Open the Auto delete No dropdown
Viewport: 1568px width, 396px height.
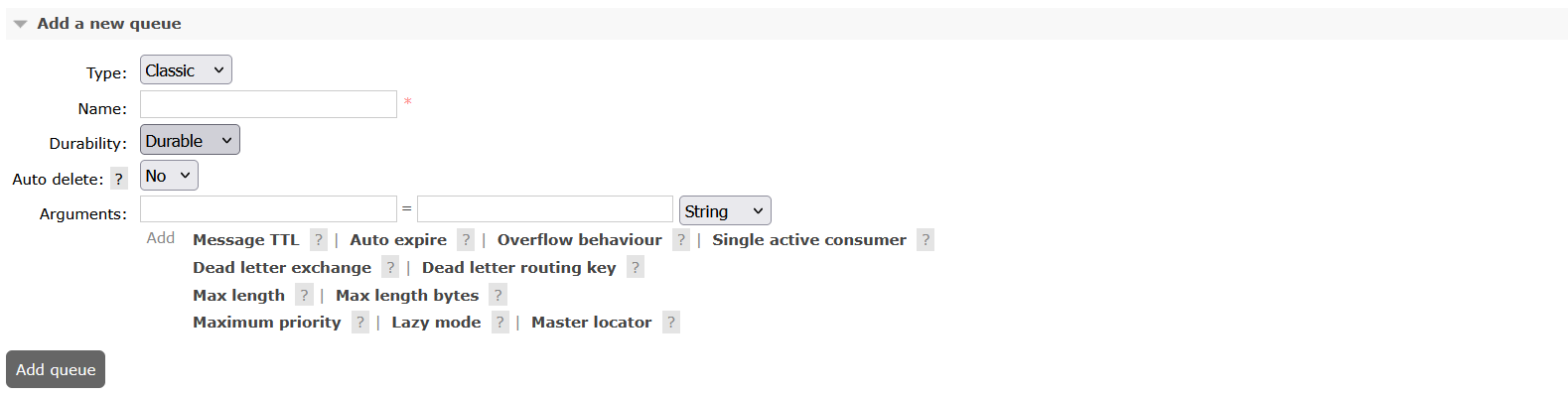pos(169,176)
